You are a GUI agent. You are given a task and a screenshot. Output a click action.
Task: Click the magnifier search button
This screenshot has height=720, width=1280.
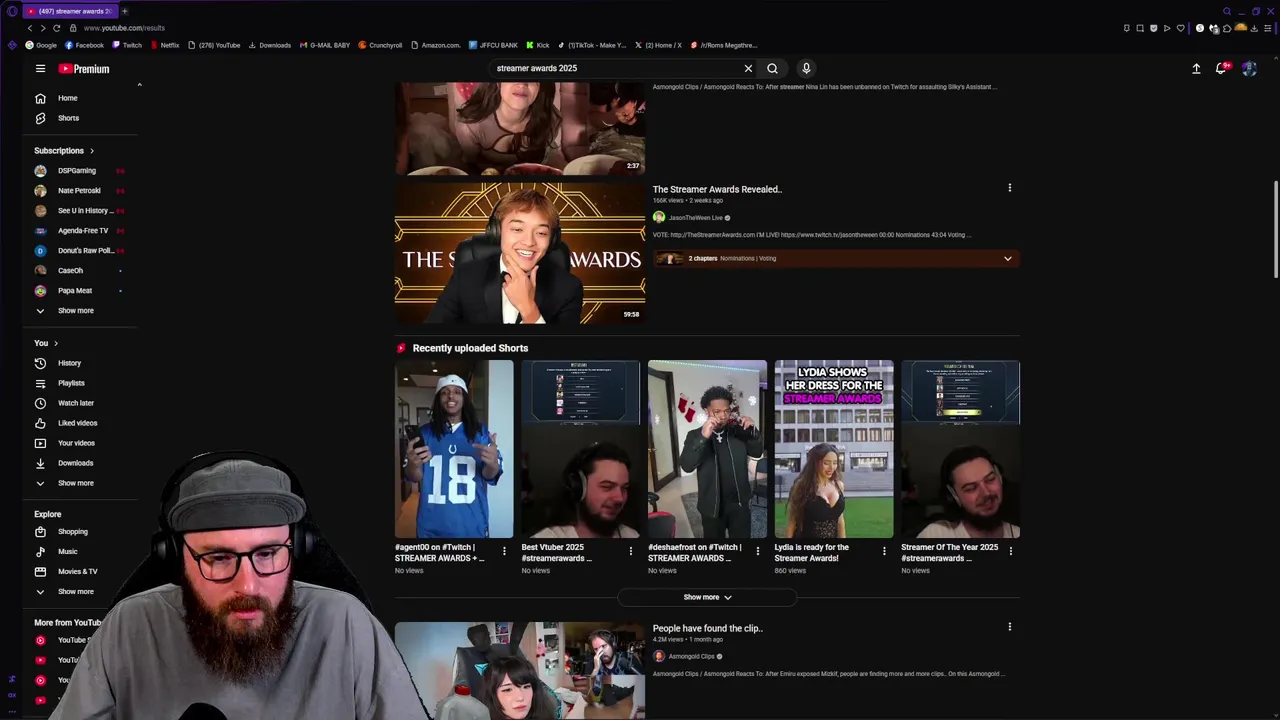[772, 68]
